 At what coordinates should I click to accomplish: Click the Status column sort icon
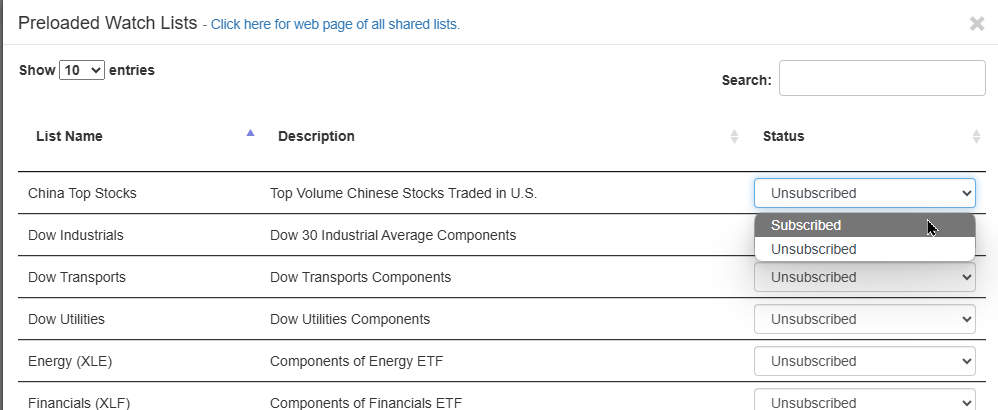[x=976, y=136]
